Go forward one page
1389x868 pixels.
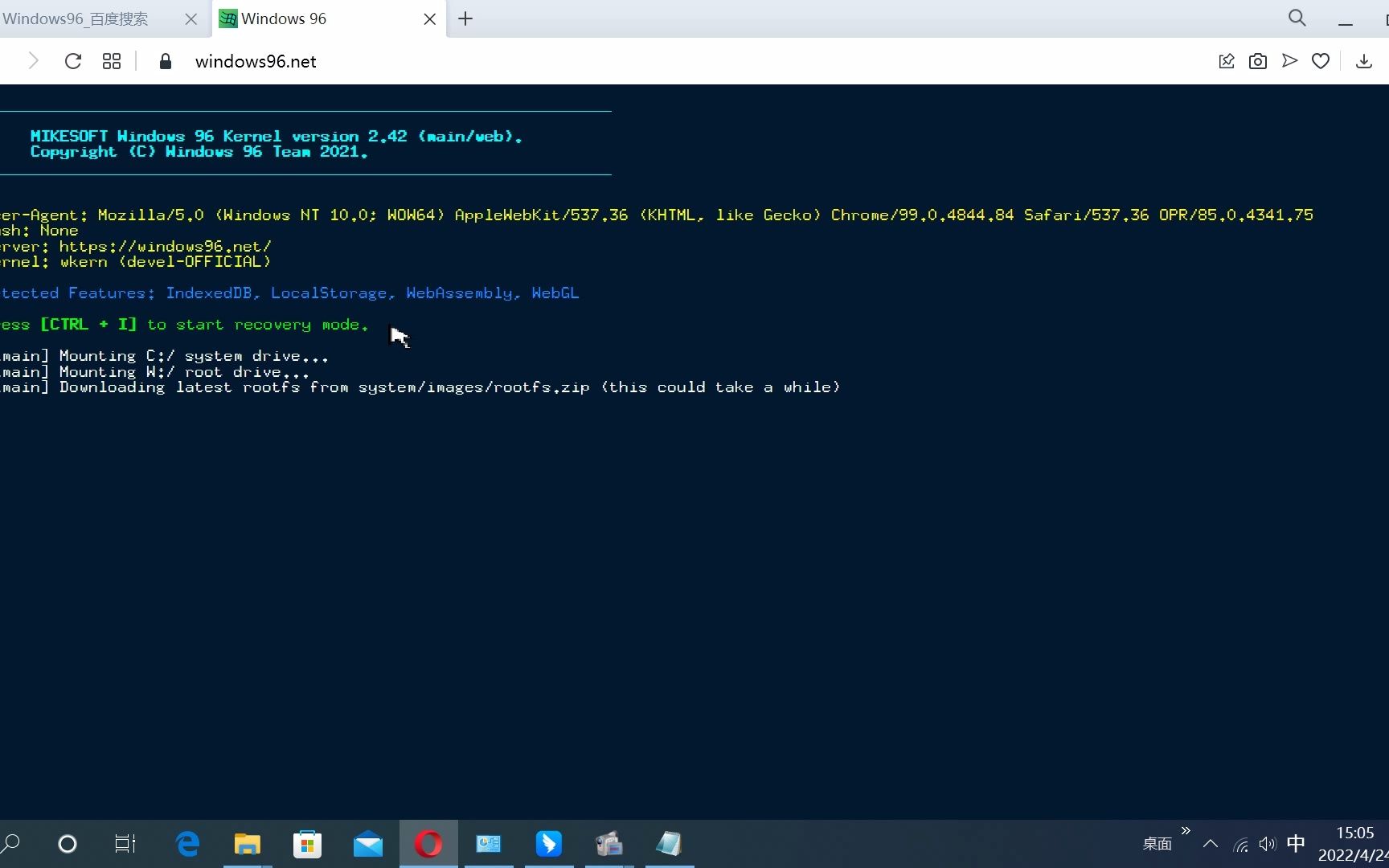[33, 61]
